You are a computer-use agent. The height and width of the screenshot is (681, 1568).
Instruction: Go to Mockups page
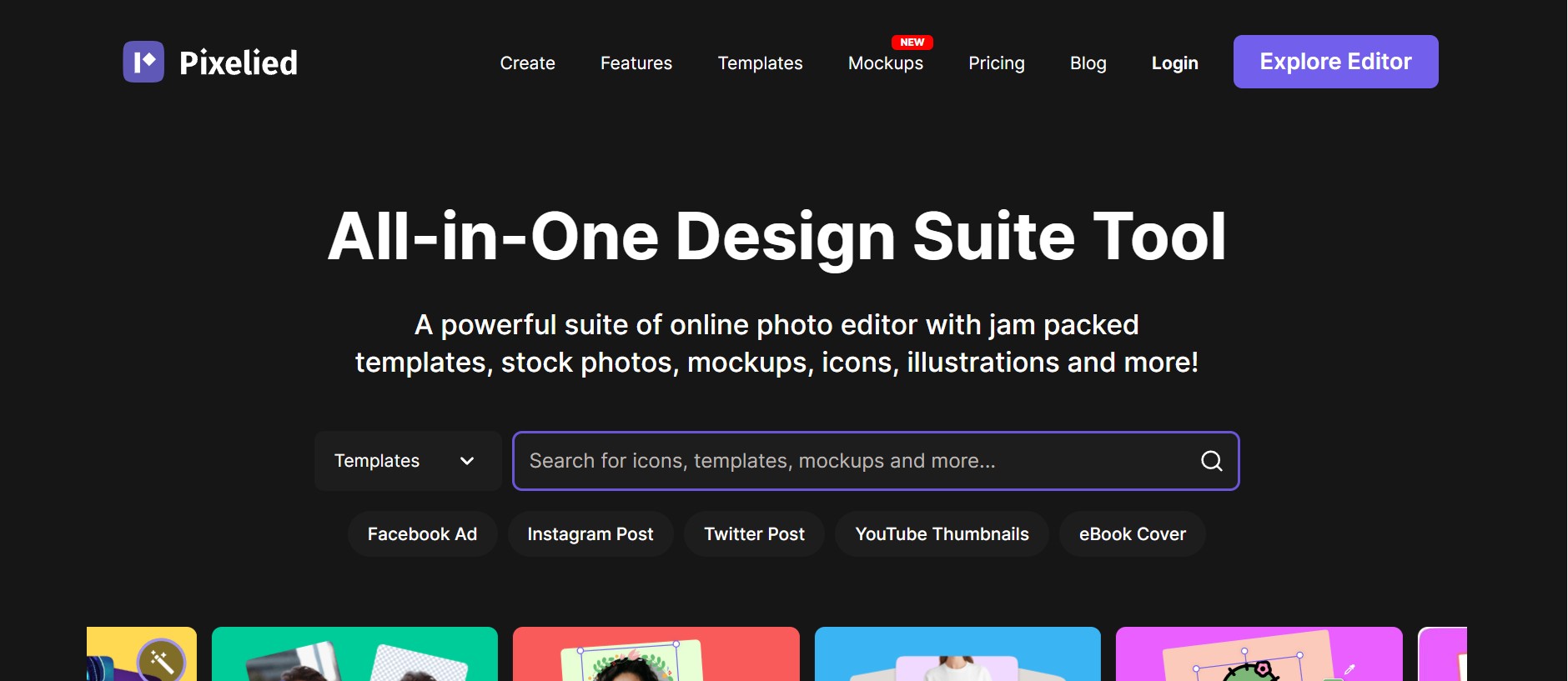(x=885, y=63)
